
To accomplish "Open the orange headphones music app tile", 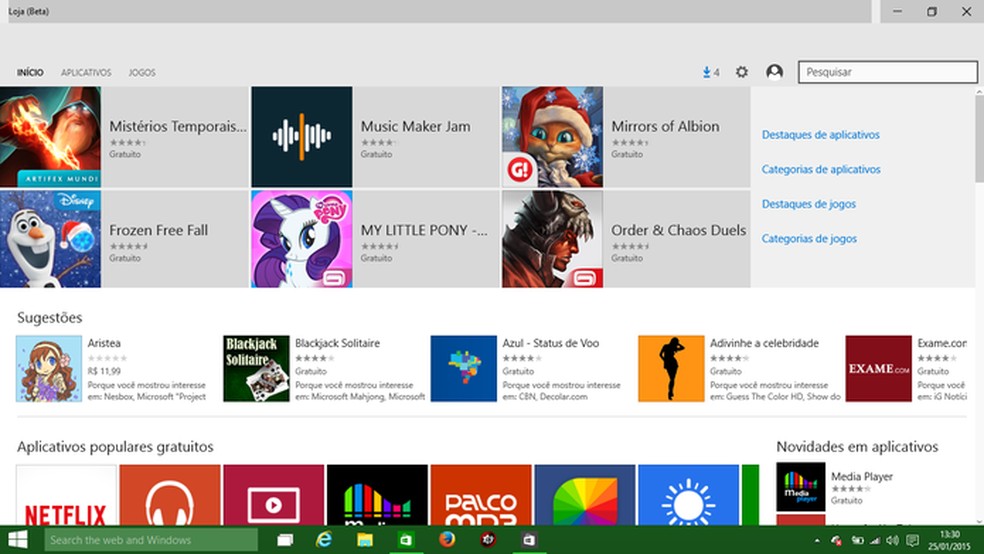I will pos(170,495).
